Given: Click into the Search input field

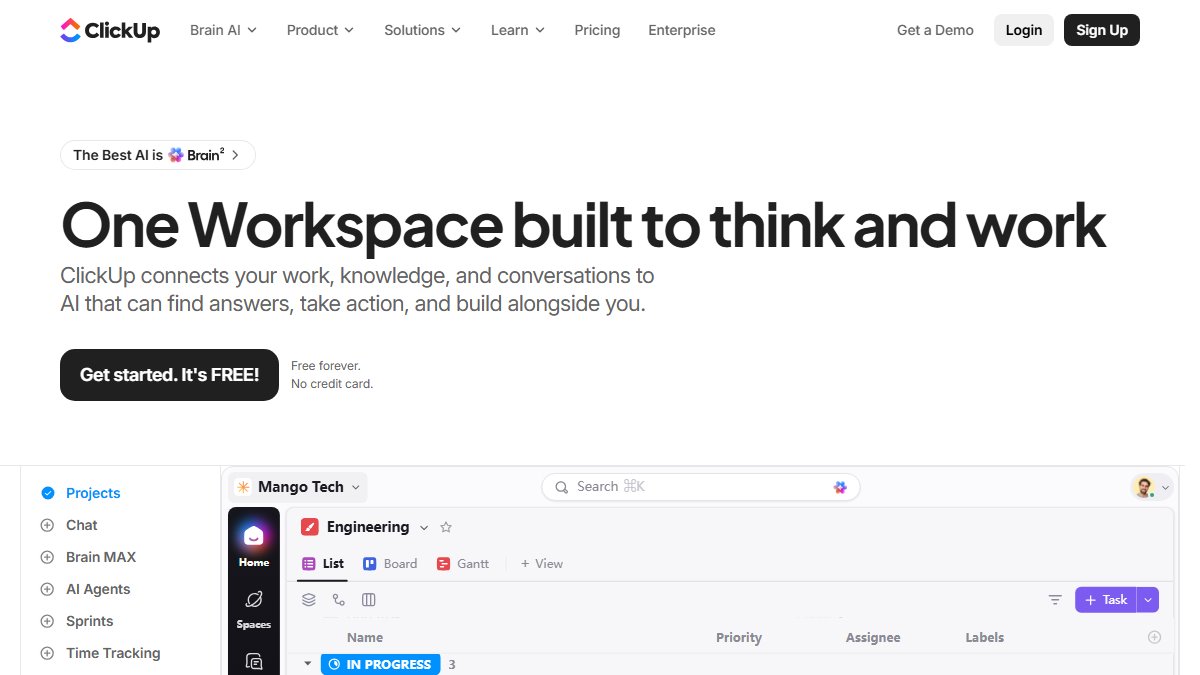Looking at the screenshot, I should [701, 487].
